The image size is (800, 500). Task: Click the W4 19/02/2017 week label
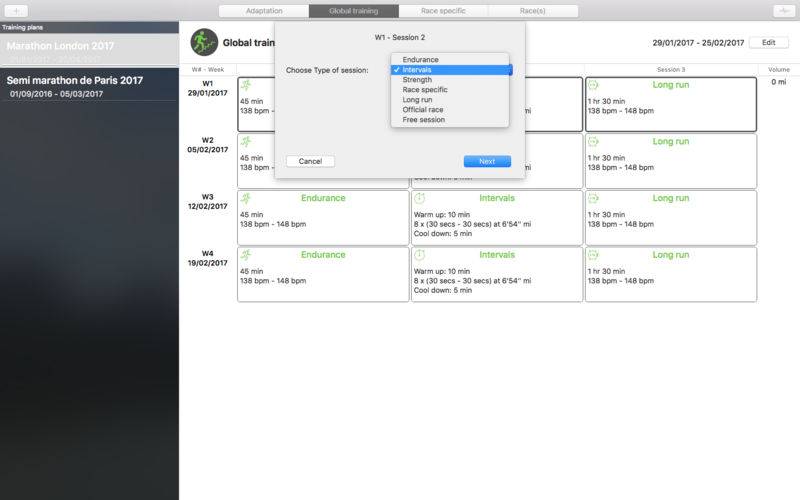(x=208, y=258)
